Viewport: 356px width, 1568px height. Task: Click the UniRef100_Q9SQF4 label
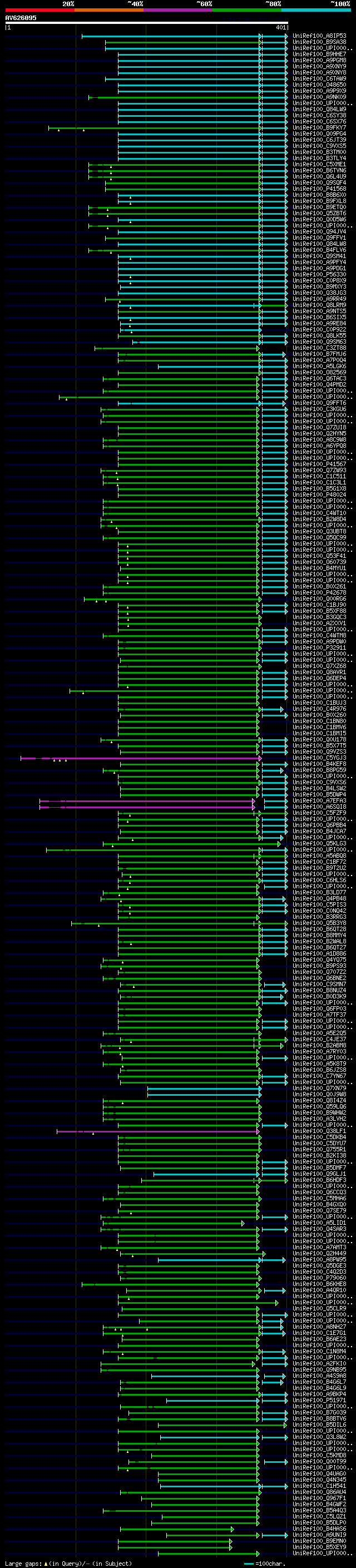[319, 182]
